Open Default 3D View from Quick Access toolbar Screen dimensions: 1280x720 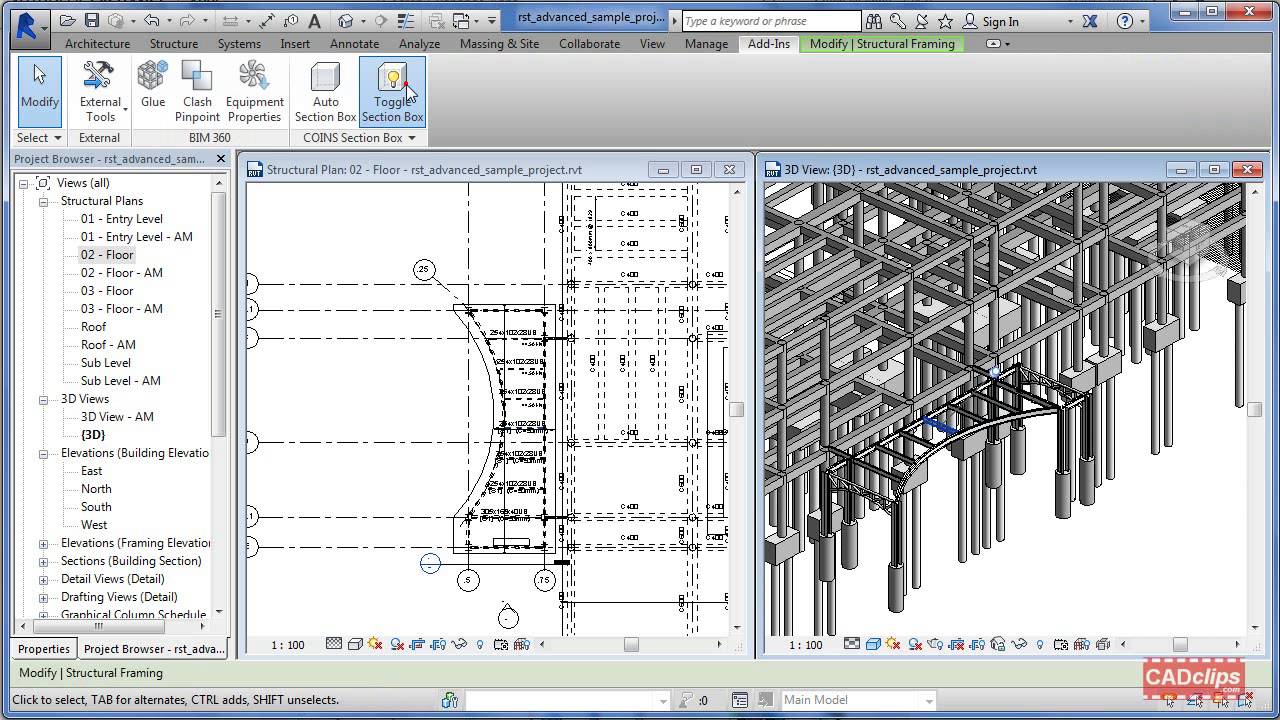click(x=344, y=20)
